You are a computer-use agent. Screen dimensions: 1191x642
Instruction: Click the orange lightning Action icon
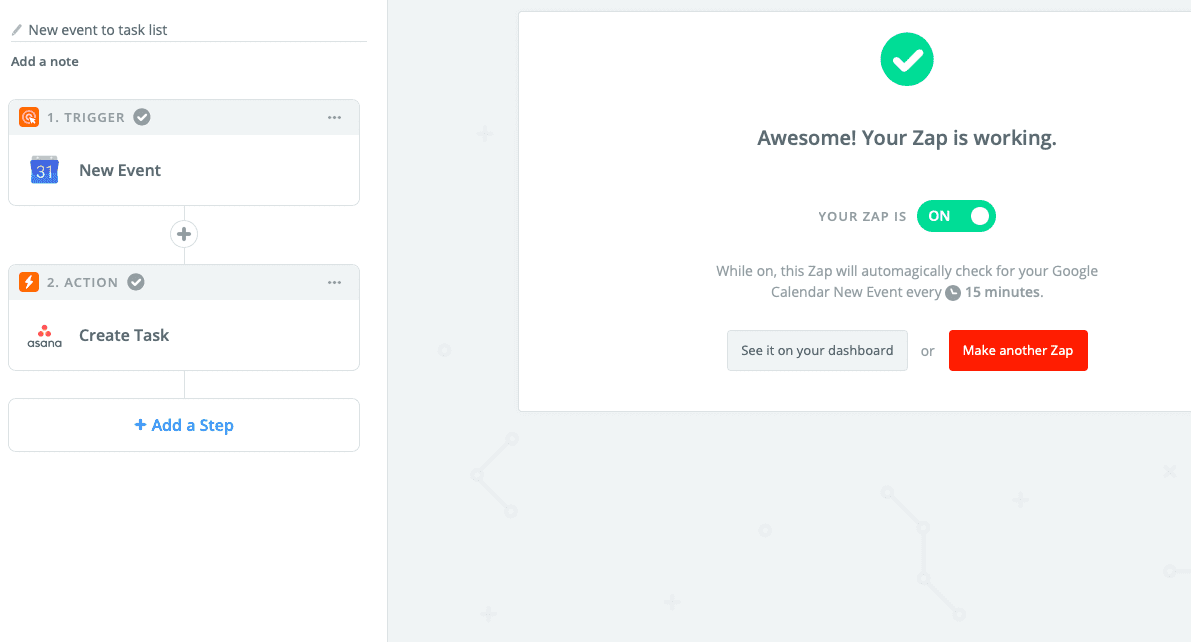[x=29, y=282]
